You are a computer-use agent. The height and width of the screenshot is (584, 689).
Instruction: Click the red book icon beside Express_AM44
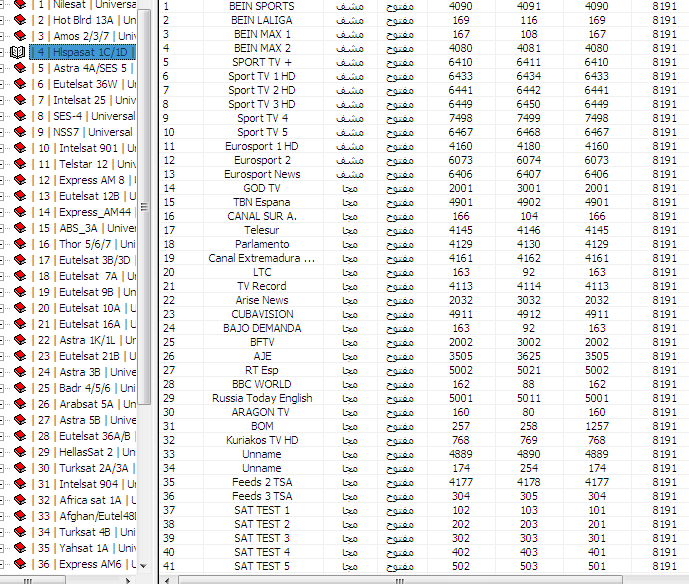tap(20, 212)
